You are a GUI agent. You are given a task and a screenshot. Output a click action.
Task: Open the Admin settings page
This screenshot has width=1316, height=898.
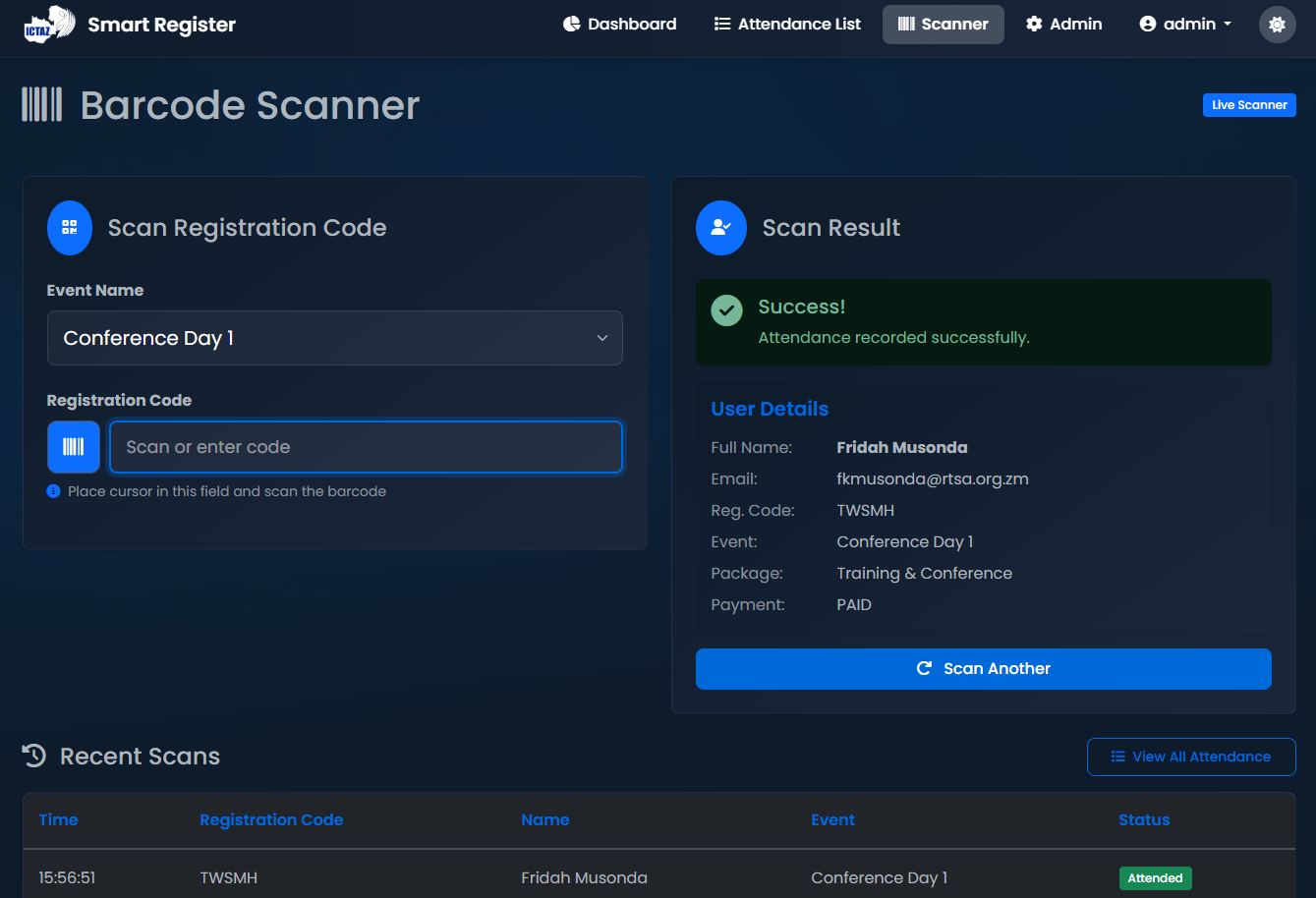(x=1063, y=25)
